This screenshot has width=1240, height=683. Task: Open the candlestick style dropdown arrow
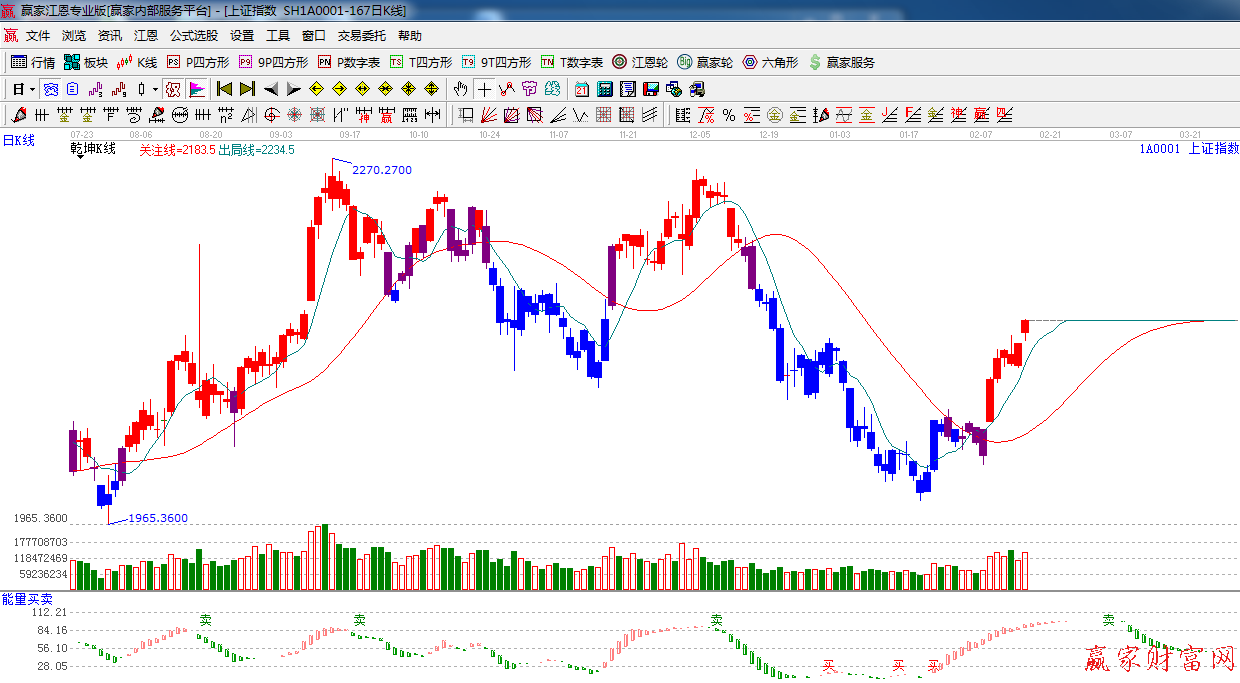pos(155,89)
